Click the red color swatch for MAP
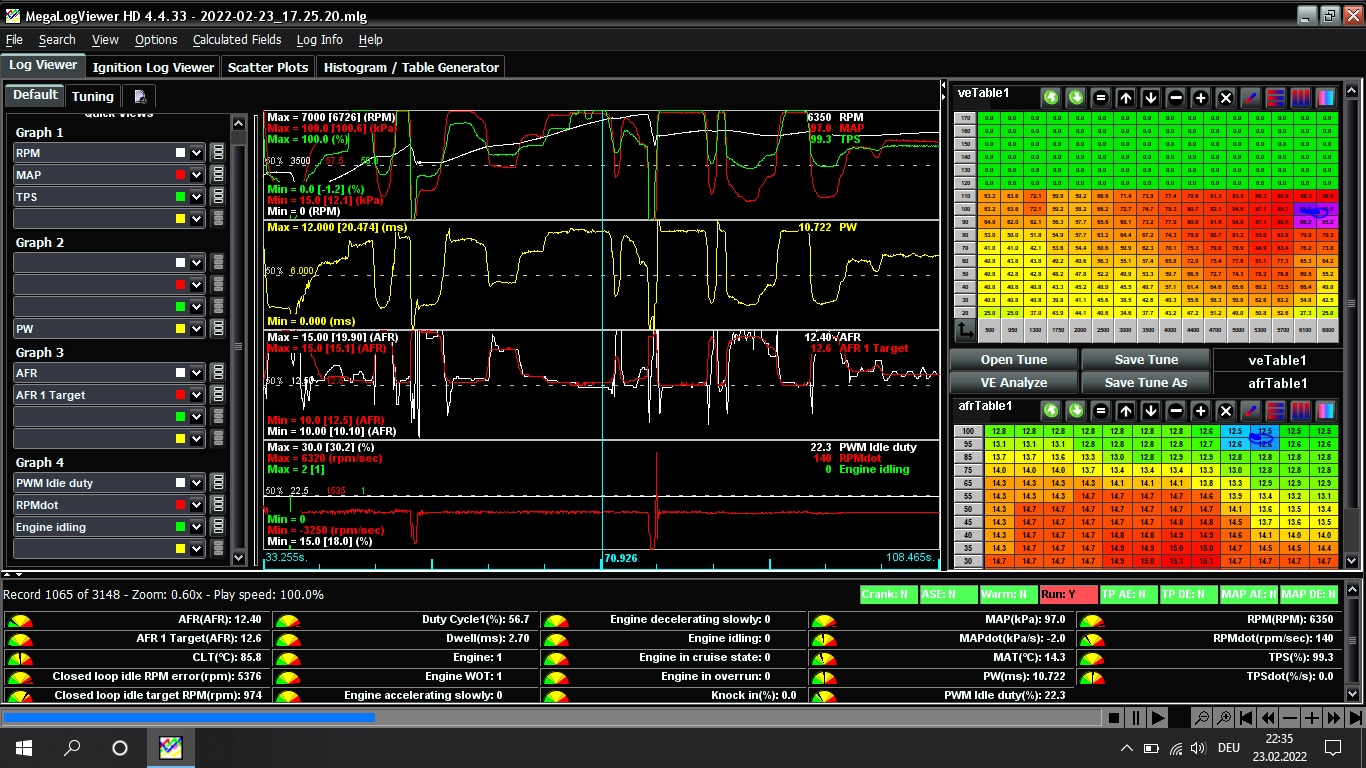Viewport: 1366px width, 768px height. coord(181,175)
